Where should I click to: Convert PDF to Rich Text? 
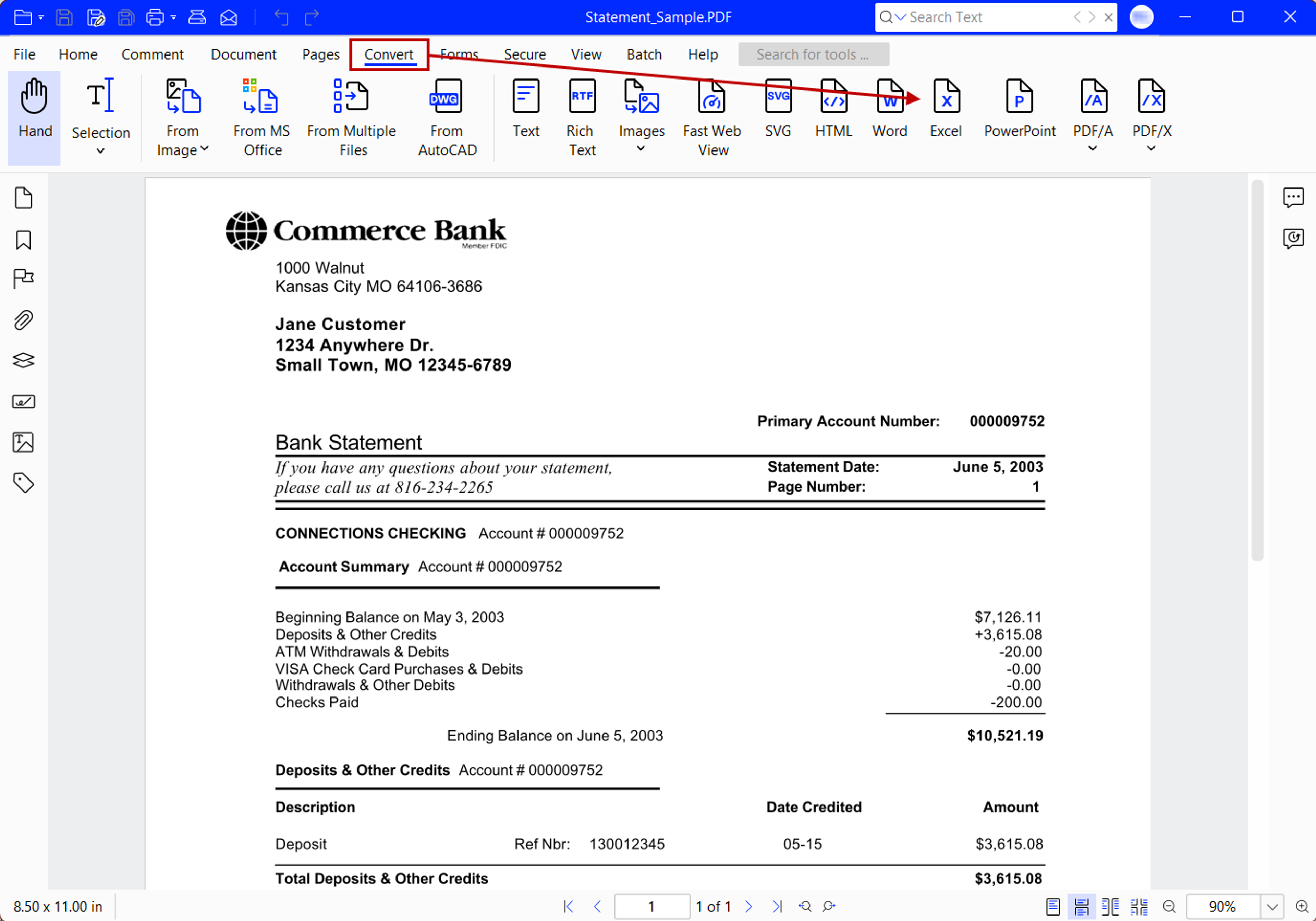click(x=582, y=118)
